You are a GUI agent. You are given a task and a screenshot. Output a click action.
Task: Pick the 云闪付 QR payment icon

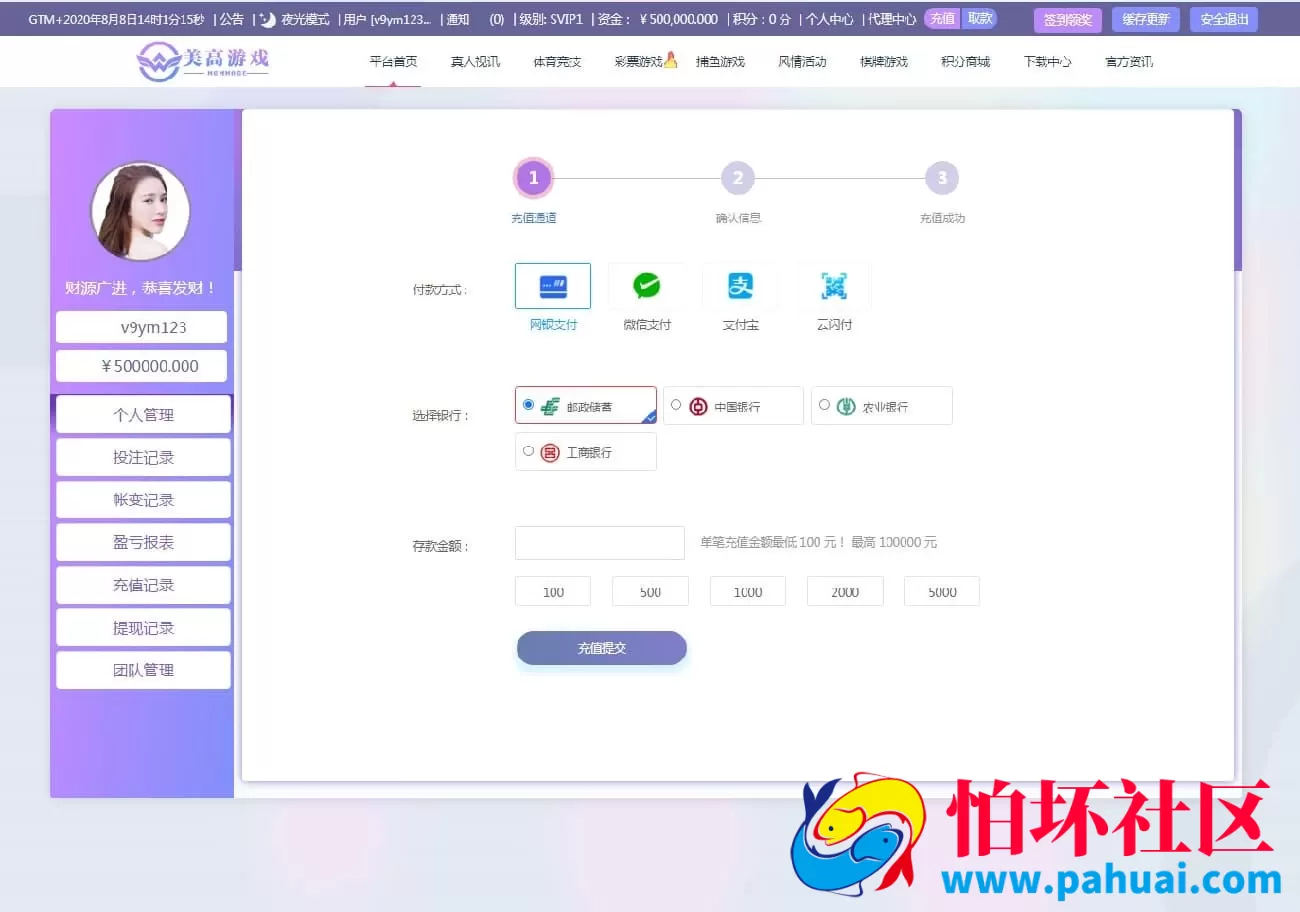click(833, 285)
